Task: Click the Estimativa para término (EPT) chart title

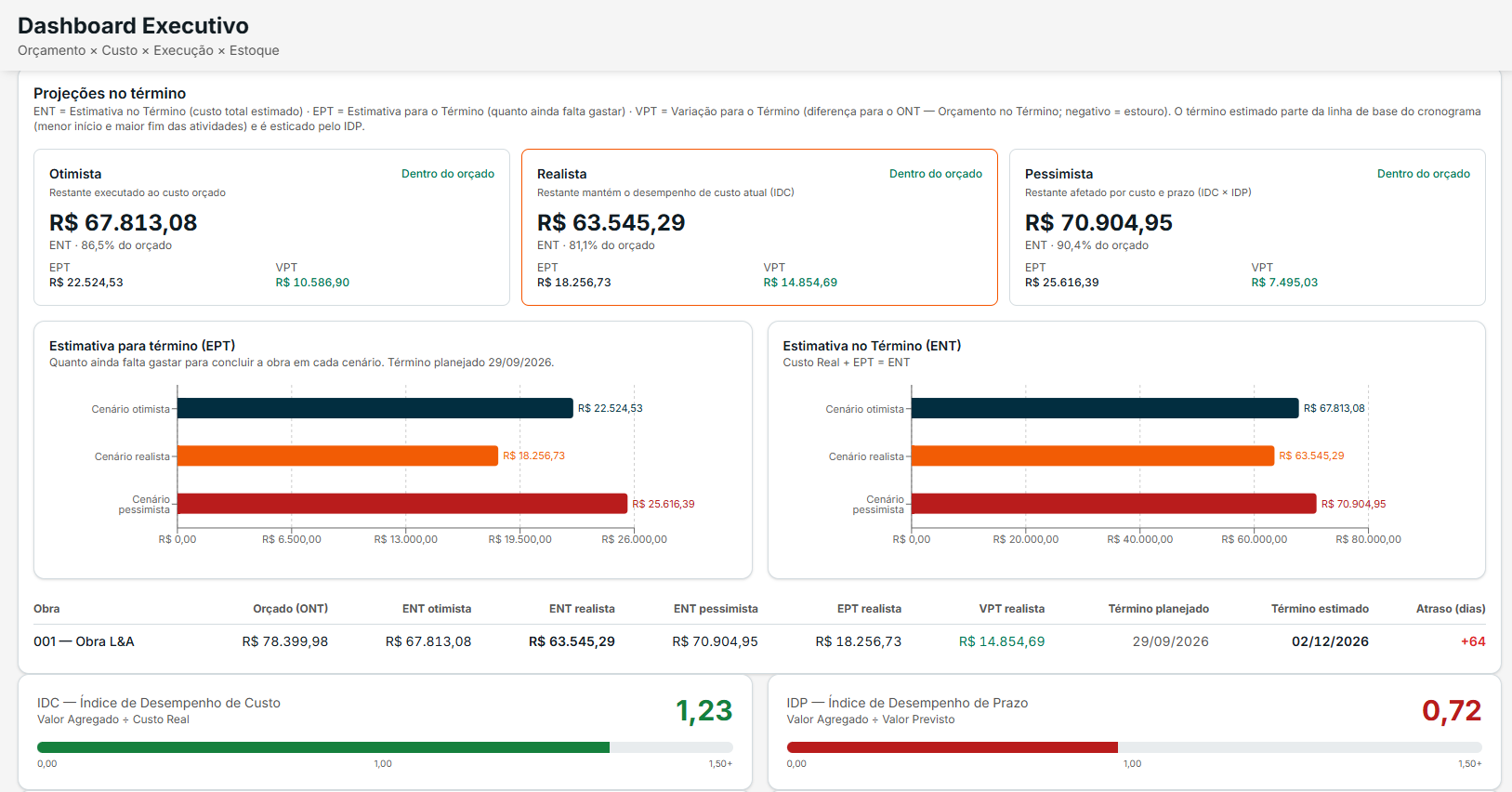Action: [x=142, y=346]
